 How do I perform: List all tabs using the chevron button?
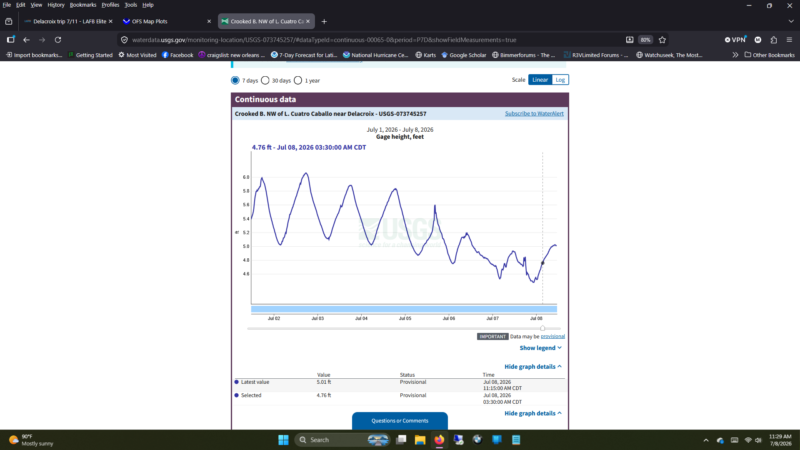coord(791,21)
